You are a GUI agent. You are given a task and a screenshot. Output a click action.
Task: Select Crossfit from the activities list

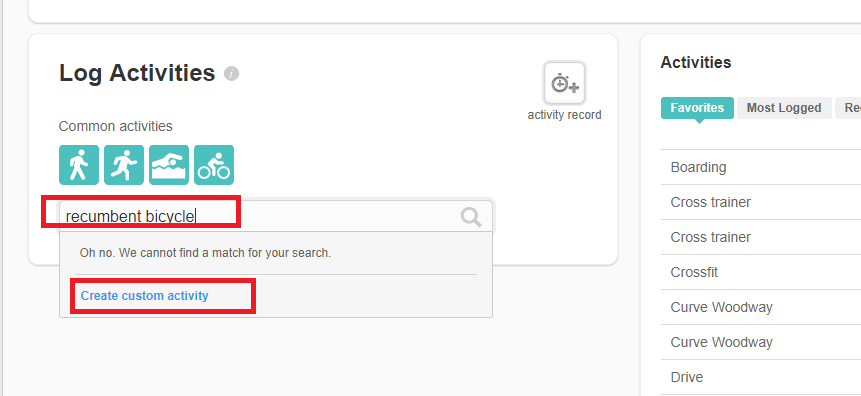click(761, 272)
